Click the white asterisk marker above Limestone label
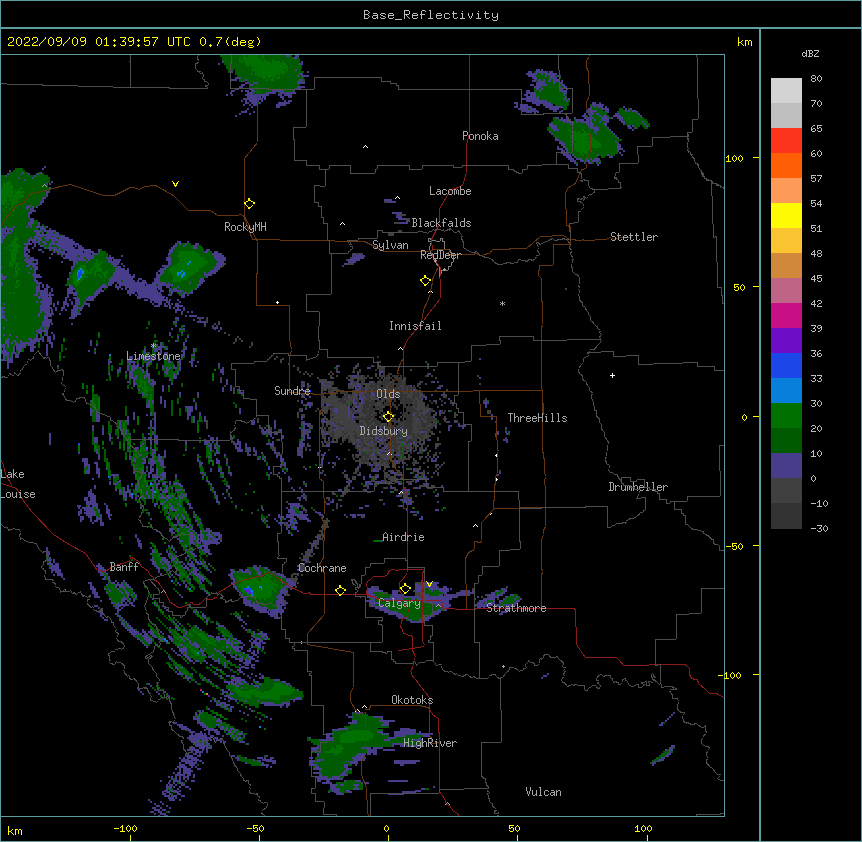Image resolution: width=862 pixels, height=842 pixels. pos(153,345)
